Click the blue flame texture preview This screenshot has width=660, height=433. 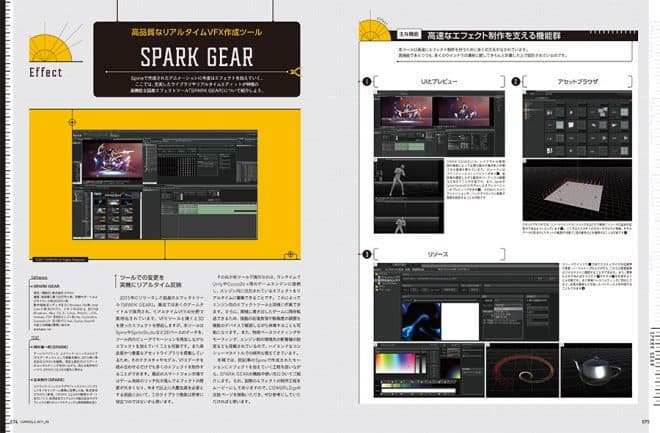421,320
